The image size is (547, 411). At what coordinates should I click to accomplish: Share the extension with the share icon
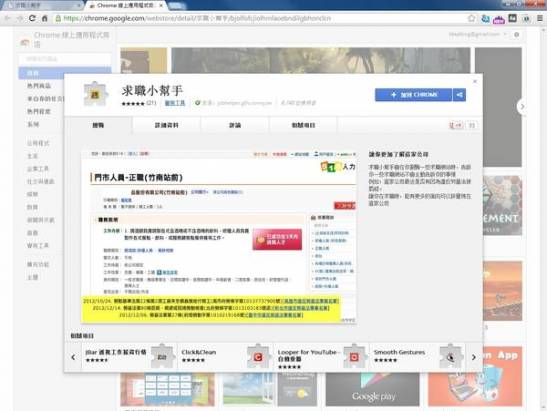459,95
